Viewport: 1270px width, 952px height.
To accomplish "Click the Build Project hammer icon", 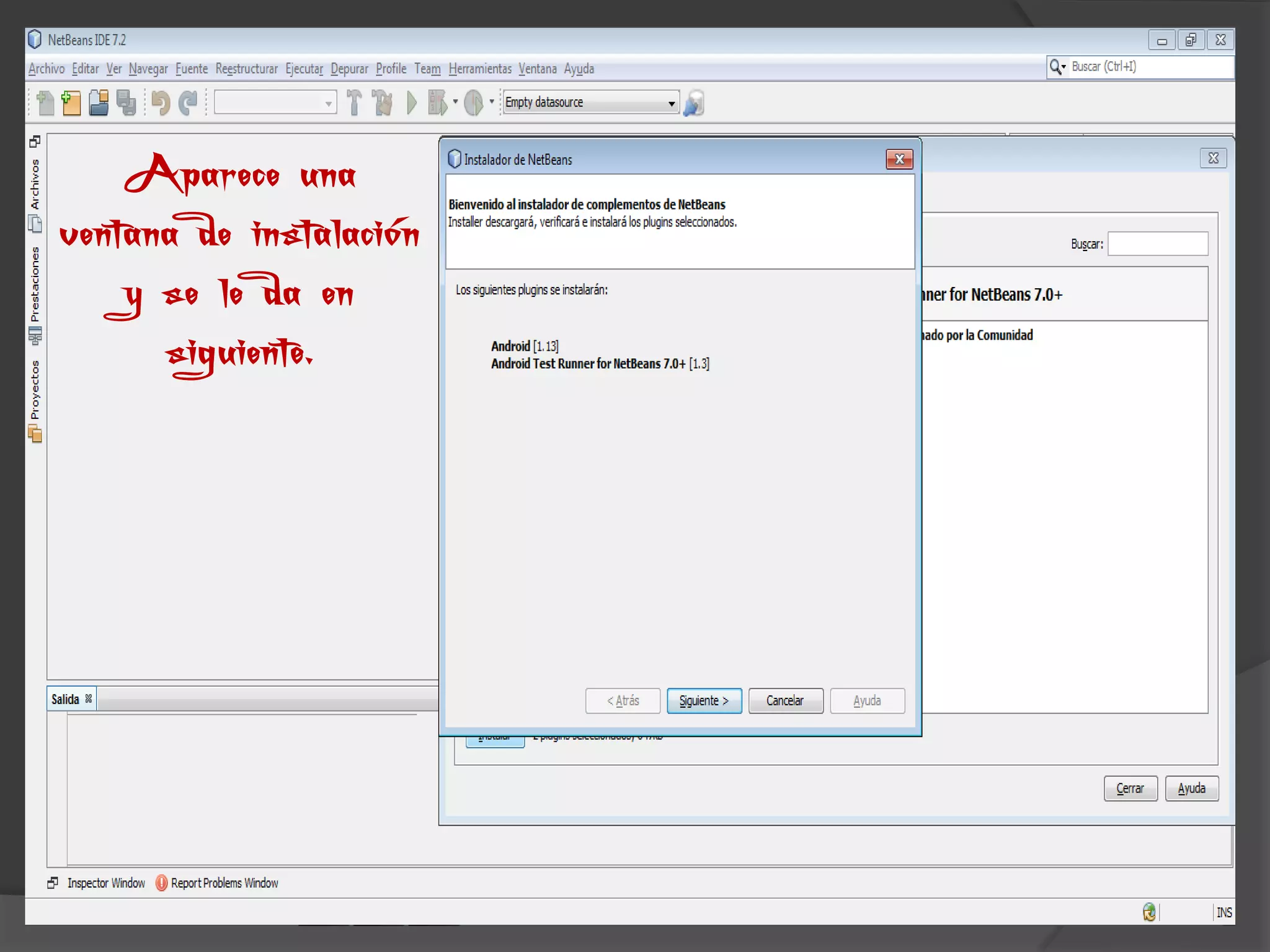I will (354, 103).
